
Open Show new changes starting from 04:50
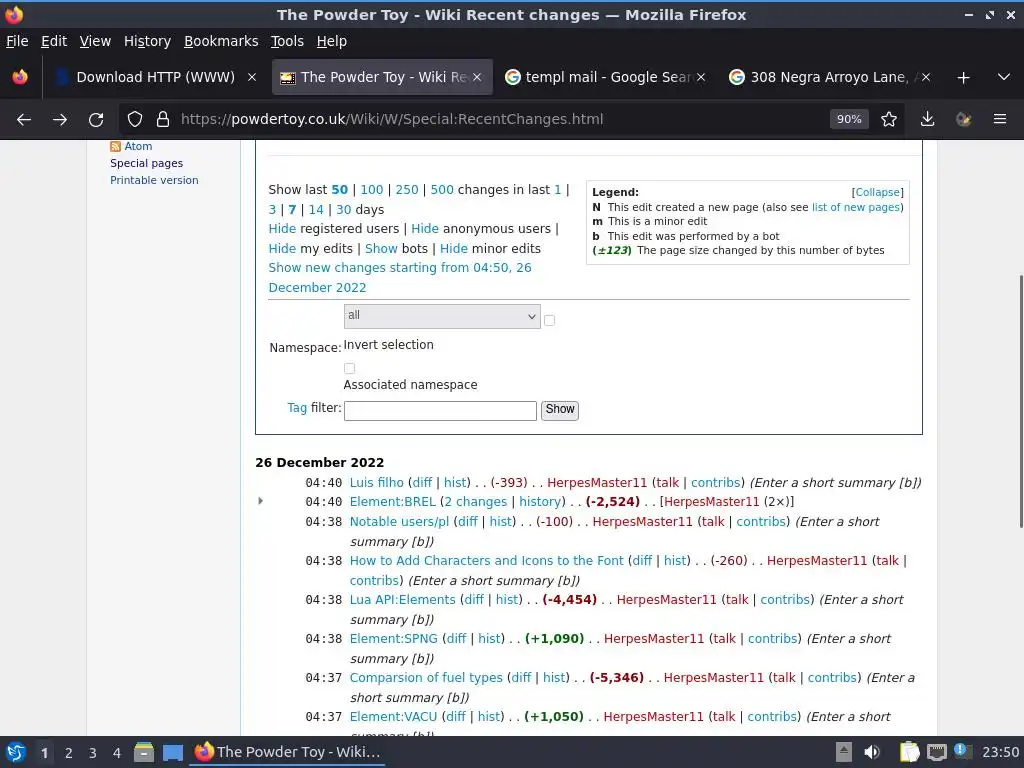point(400,278)
